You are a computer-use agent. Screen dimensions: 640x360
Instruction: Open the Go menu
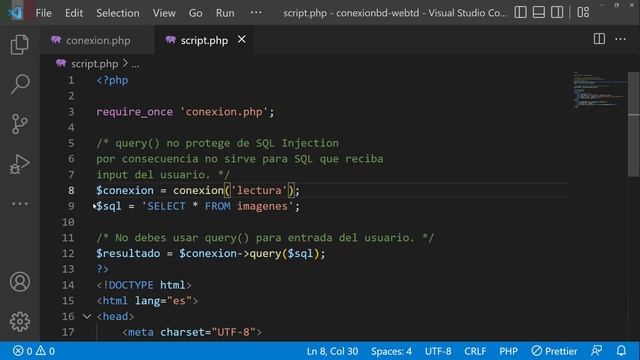point(196,13)
